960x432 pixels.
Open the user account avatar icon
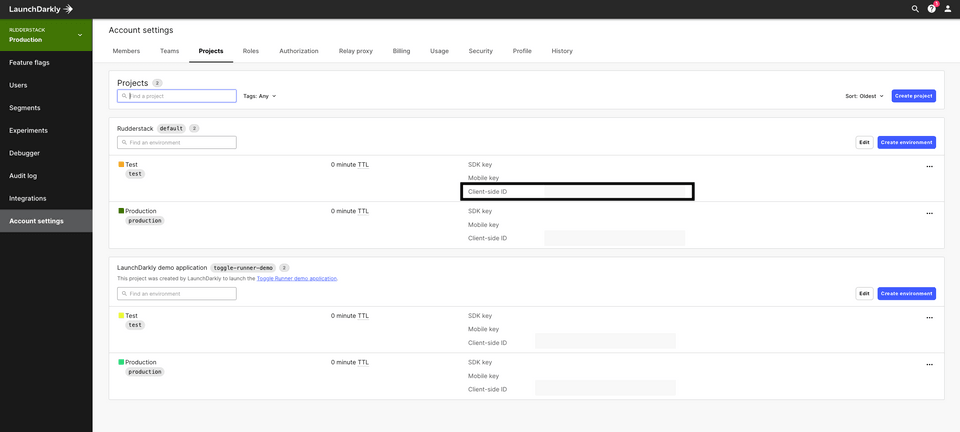[x=948, y=9]
